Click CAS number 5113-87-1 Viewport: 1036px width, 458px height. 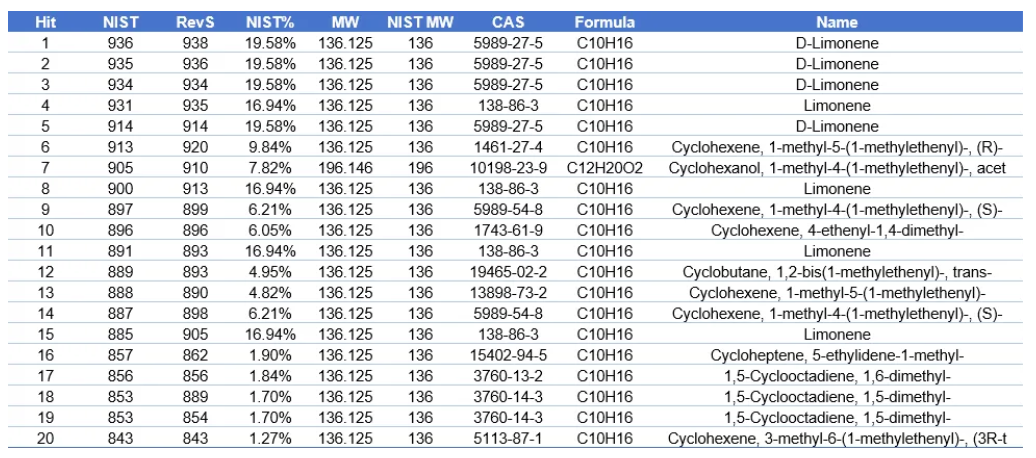point(508,438)
